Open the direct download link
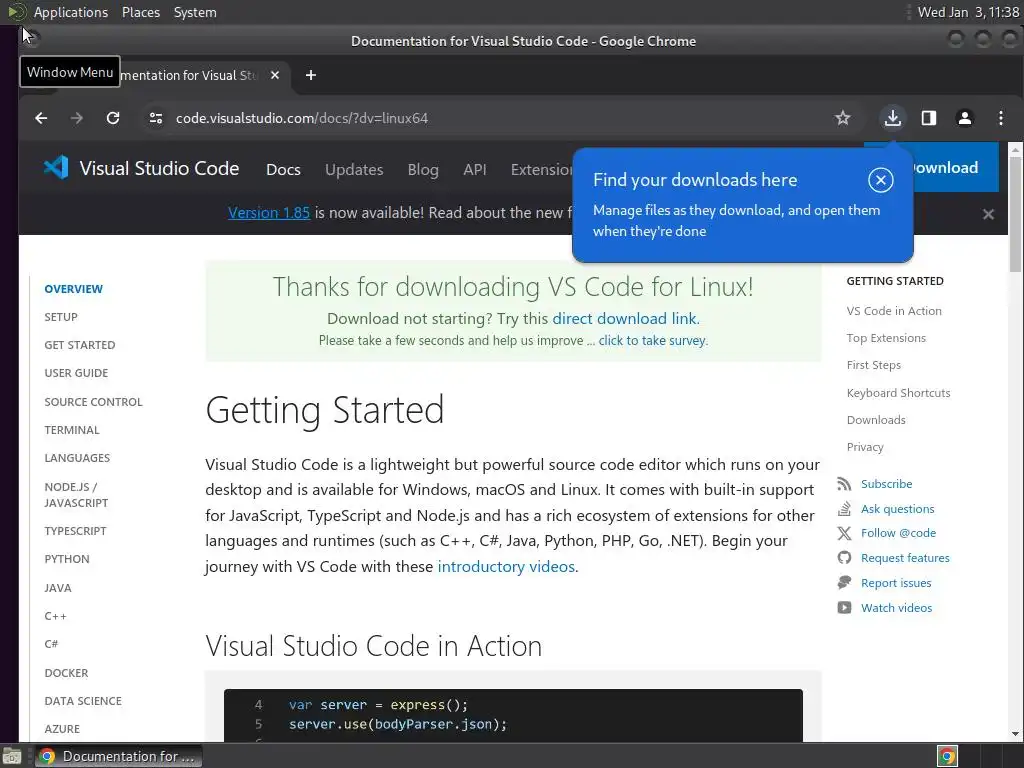This screenshot has height=768, width=1024. (624, 319)
